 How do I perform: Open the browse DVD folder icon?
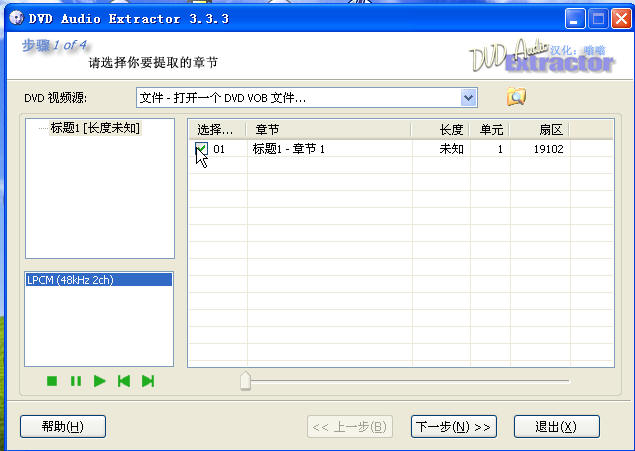pos(516,97)
